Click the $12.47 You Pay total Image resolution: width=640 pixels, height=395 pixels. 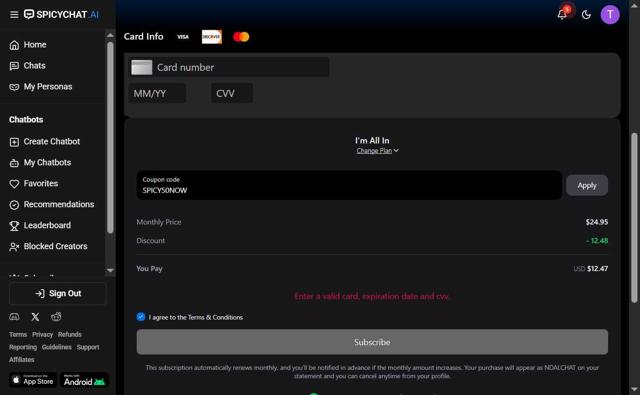click(x=598, y=269)
